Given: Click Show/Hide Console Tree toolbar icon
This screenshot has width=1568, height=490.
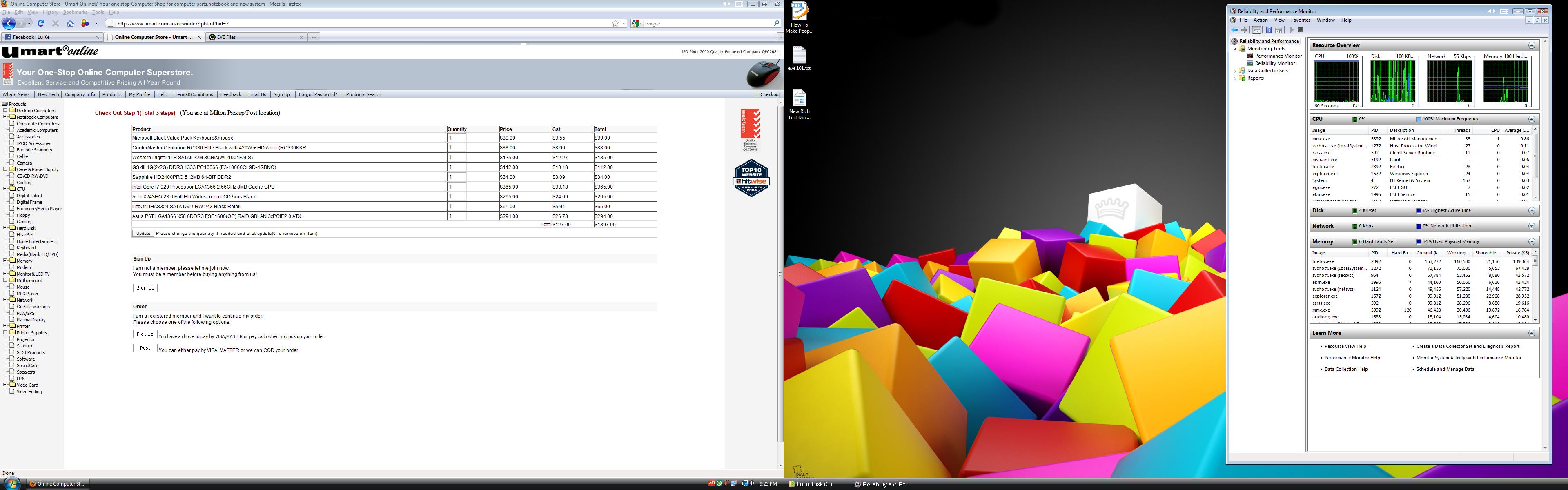Looking at the screenshot, I should pyautogui.click(x=1256, y=30).
